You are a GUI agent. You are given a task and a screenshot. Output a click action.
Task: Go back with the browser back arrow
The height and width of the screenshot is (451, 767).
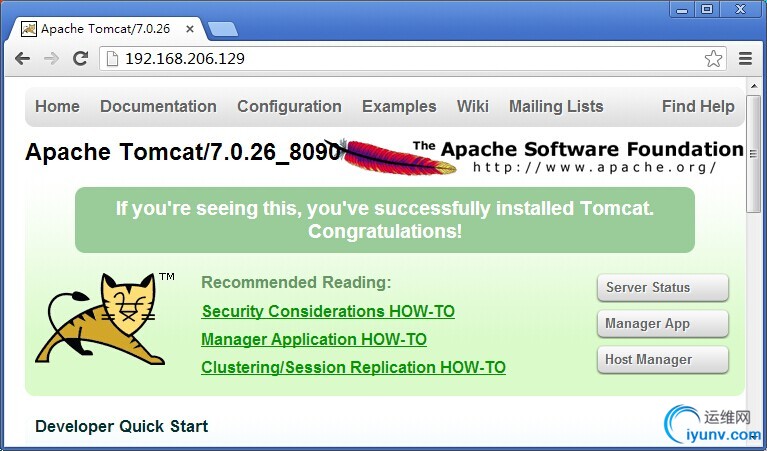click(23, 59)
